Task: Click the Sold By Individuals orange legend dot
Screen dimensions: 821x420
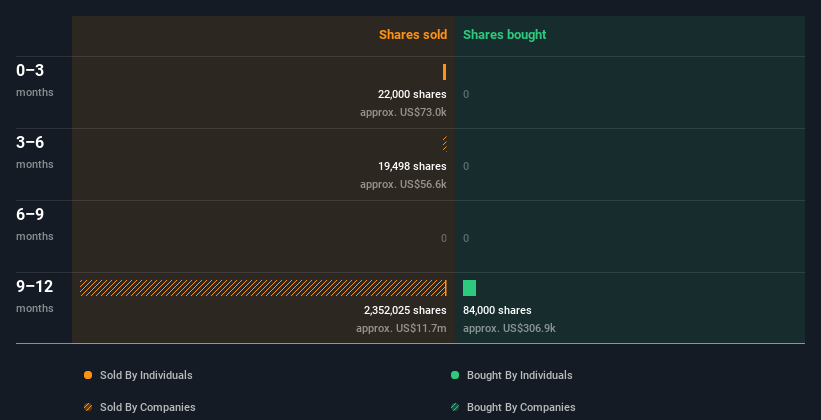Action: [x=88, y=375]
